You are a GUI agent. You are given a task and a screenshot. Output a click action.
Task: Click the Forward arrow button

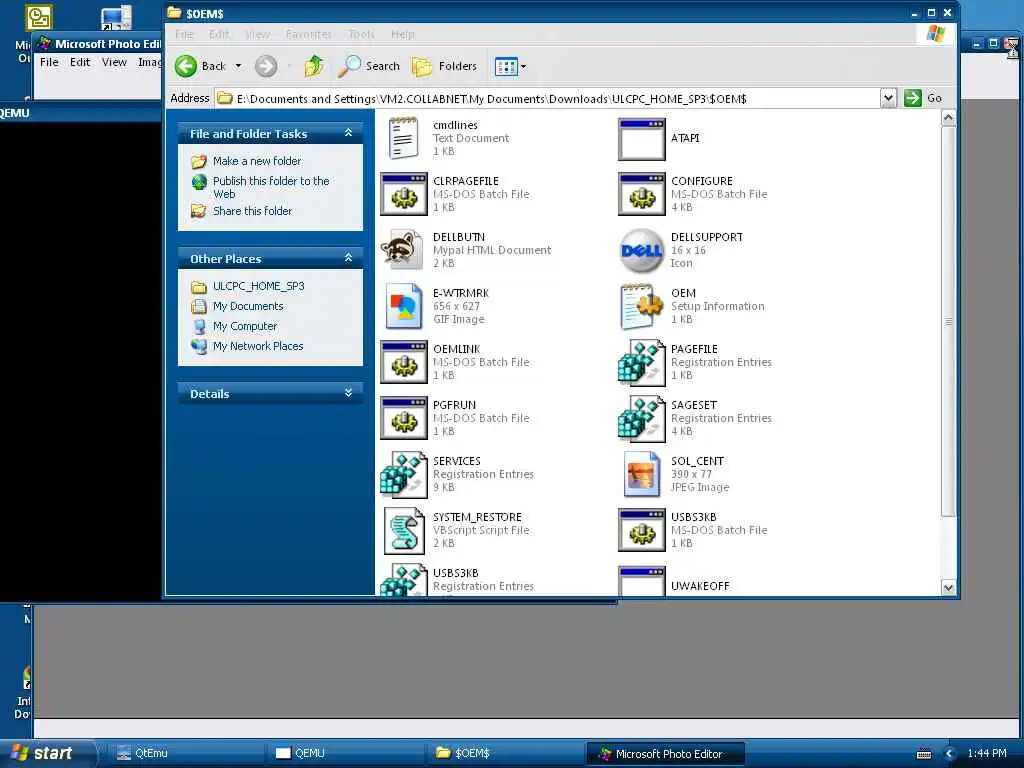tap(266, 66)
